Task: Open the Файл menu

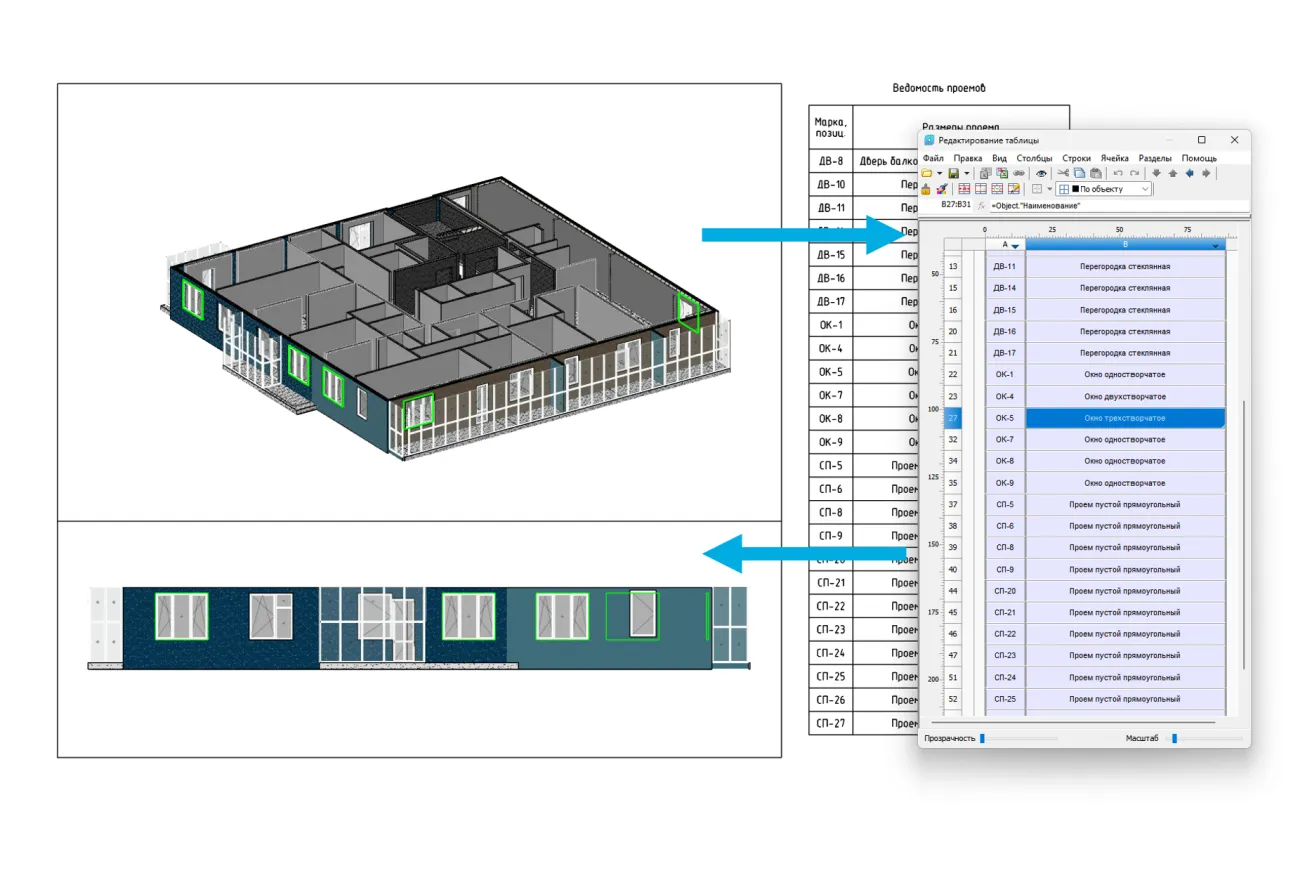Action: pyautogui.click(x=933, y=158)
